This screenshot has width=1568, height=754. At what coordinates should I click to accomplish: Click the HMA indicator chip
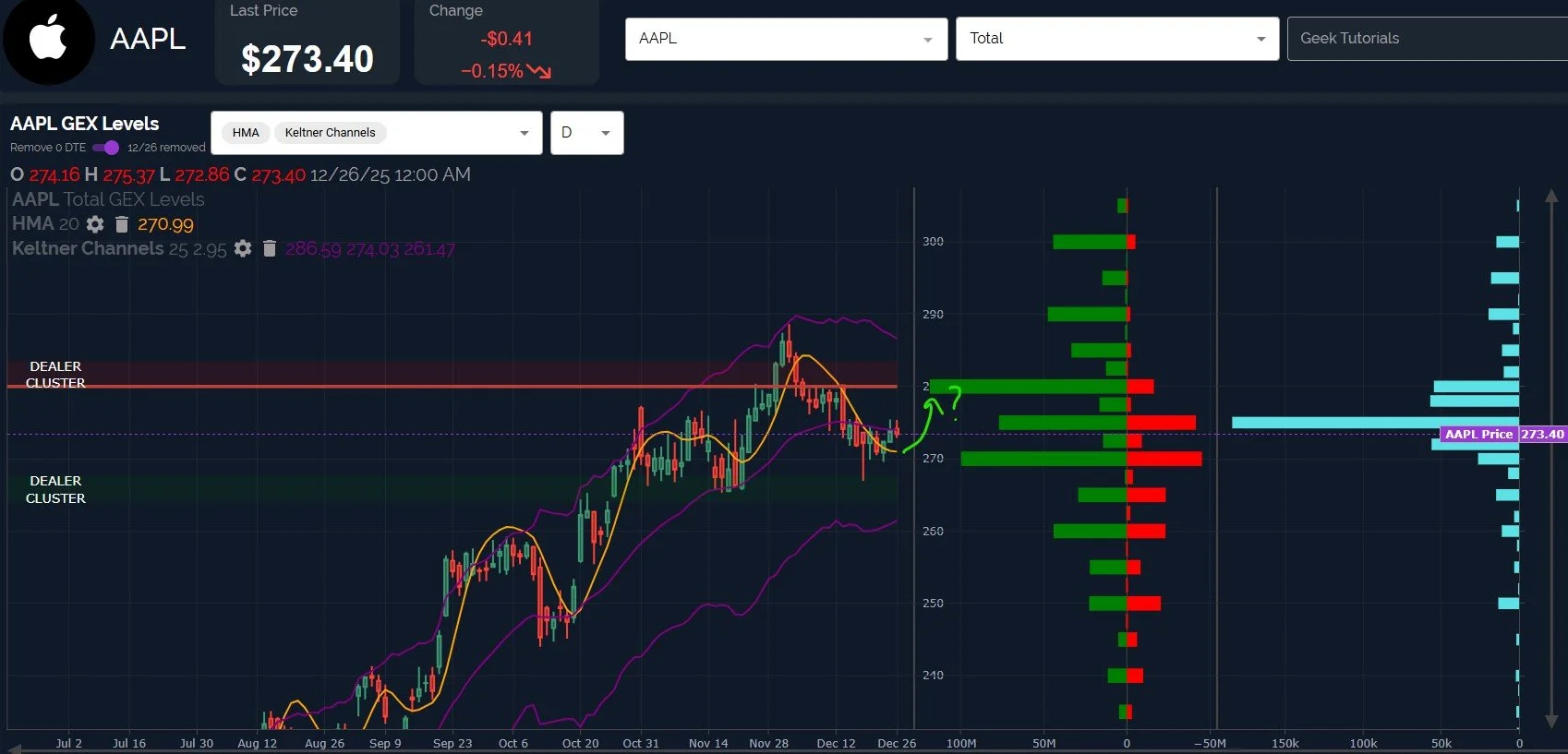(246, 133)
